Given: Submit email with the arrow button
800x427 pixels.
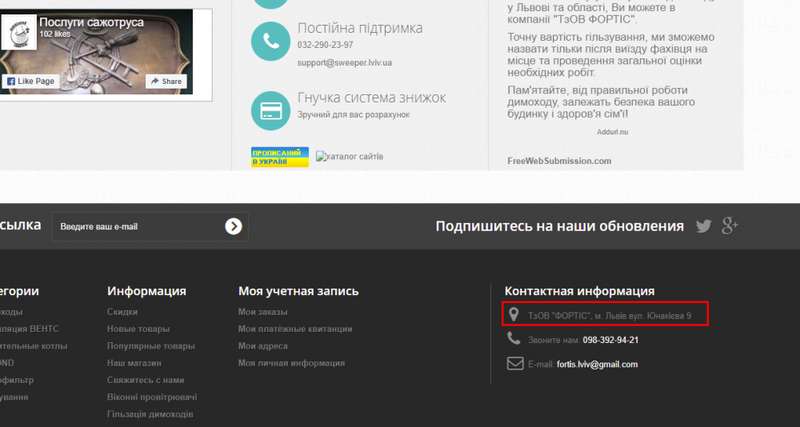Looking at the screenshot, I should tap(233, 227).
